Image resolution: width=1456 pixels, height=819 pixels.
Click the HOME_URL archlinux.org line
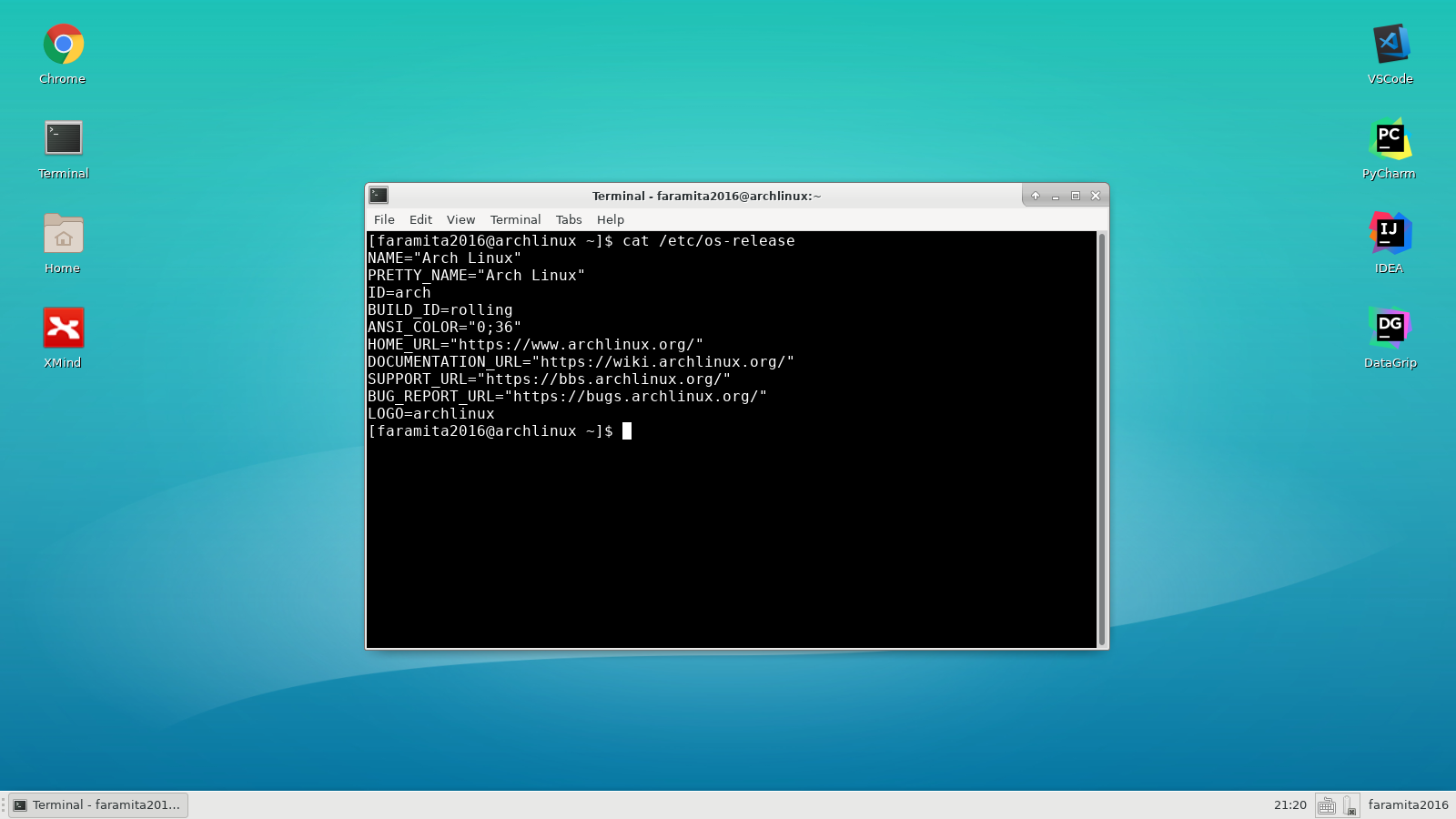(x=535, y=345)
